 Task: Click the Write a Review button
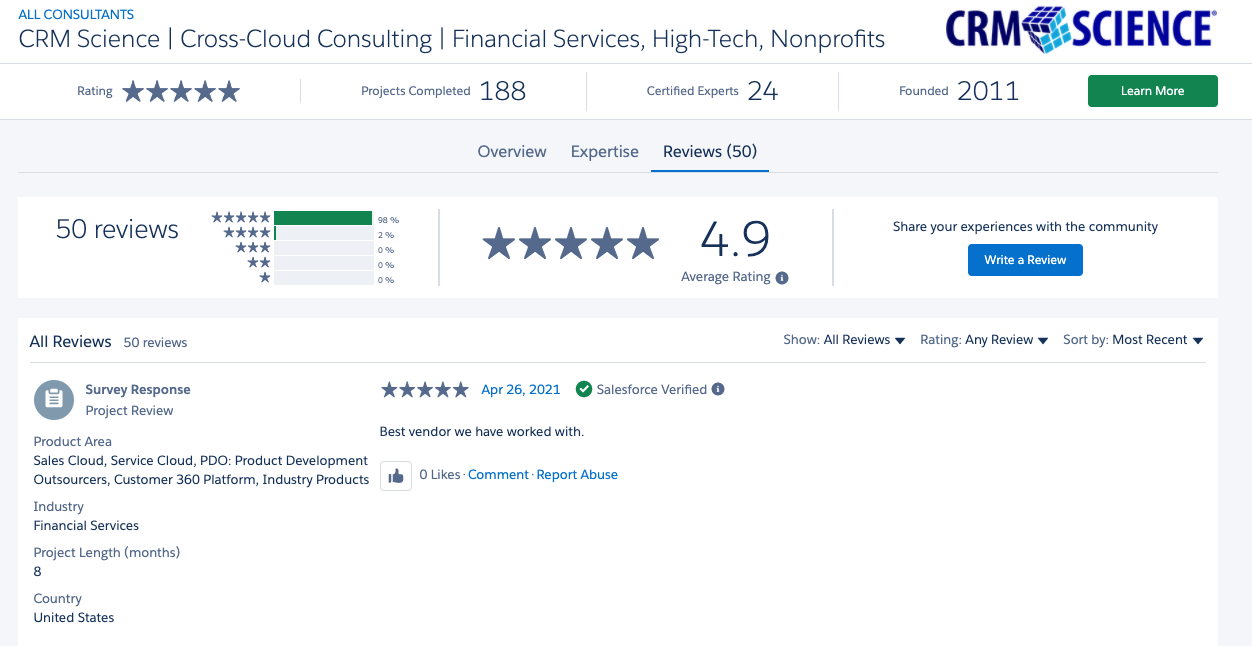pos(1025,260)
